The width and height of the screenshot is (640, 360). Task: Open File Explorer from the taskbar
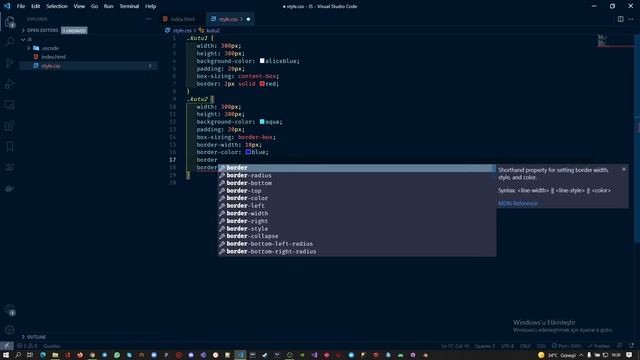tap(55, 355)
